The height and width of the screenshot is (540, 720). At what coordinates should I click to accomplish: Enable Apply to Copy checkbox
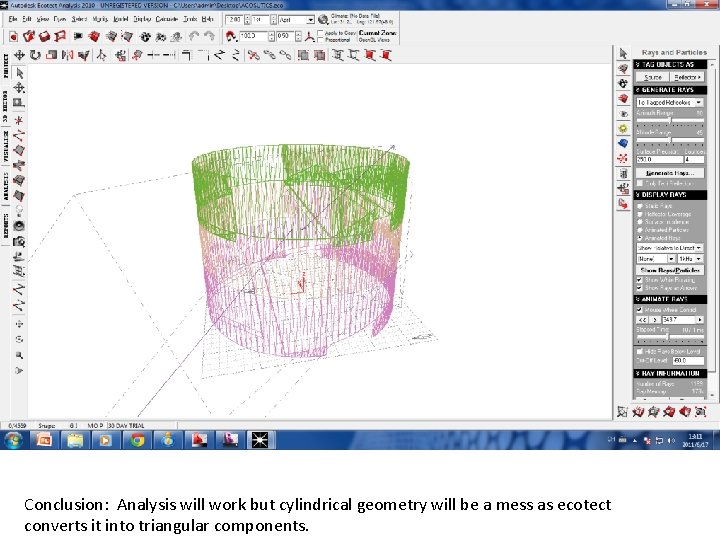point(321,33)
